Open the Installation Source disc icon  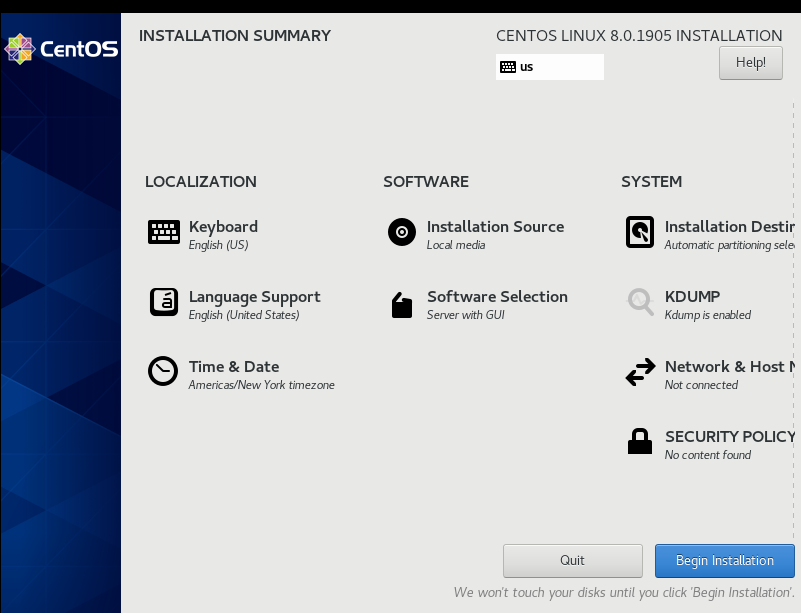[x=402, y=232]
